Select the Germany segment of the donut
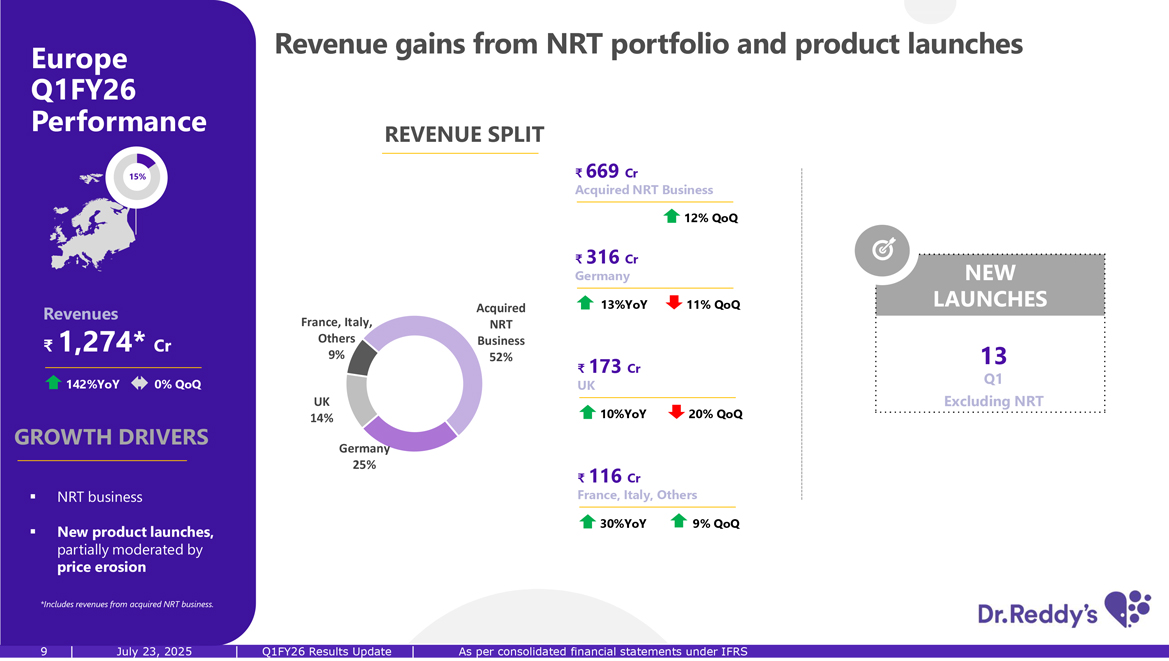 (x=410, y=436)
